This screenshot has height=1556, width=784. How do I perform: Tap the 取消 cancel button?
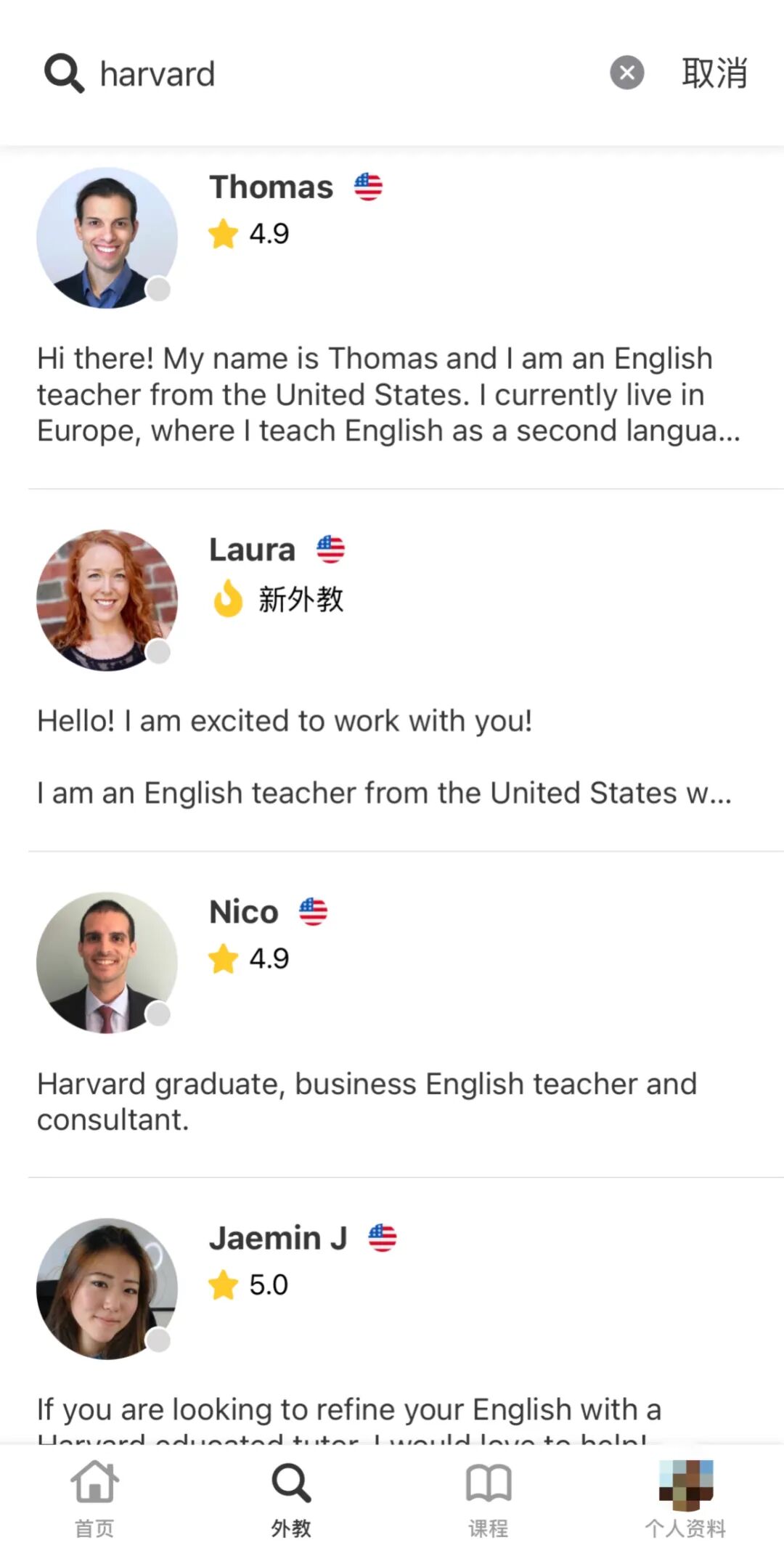715,73
